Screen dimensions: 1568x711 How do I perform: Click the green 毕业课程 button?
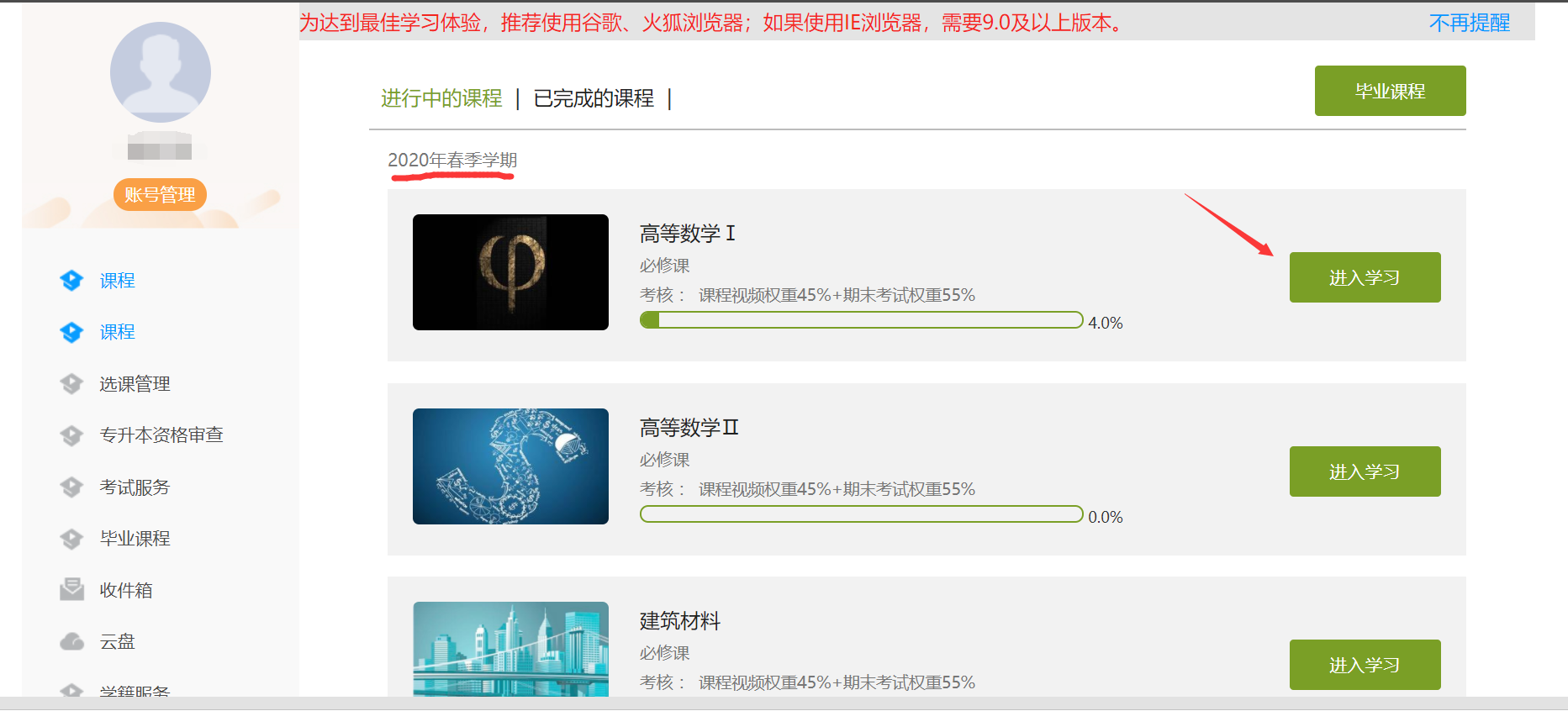(1390, 91)
